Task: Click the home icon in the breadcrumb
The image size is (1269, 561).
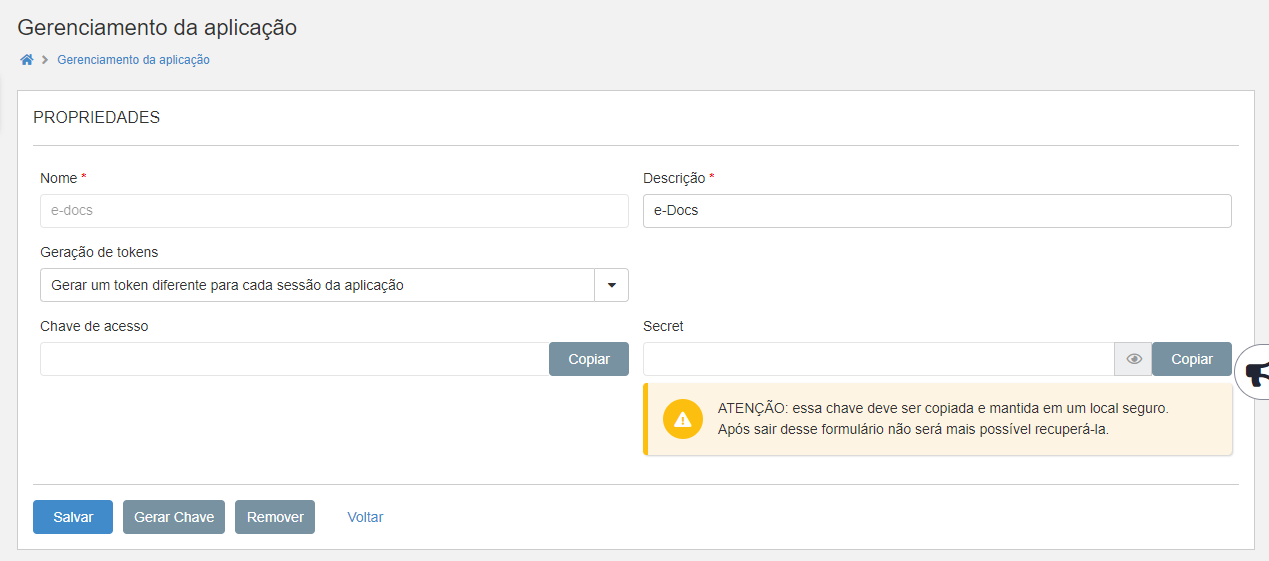Action: pos(27,60)
